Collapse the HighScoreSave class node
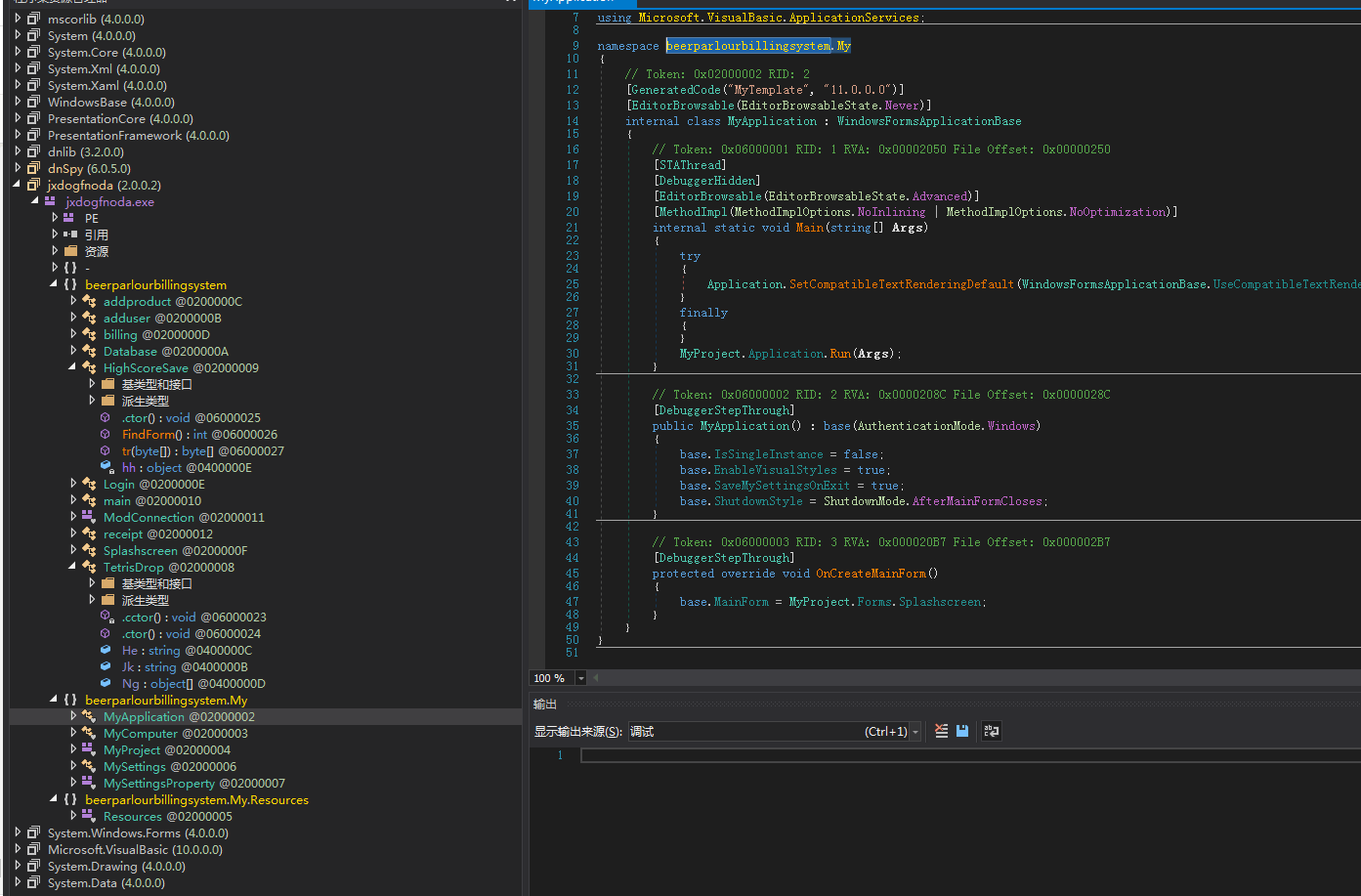1361x896 pixels. click(73, 367)
